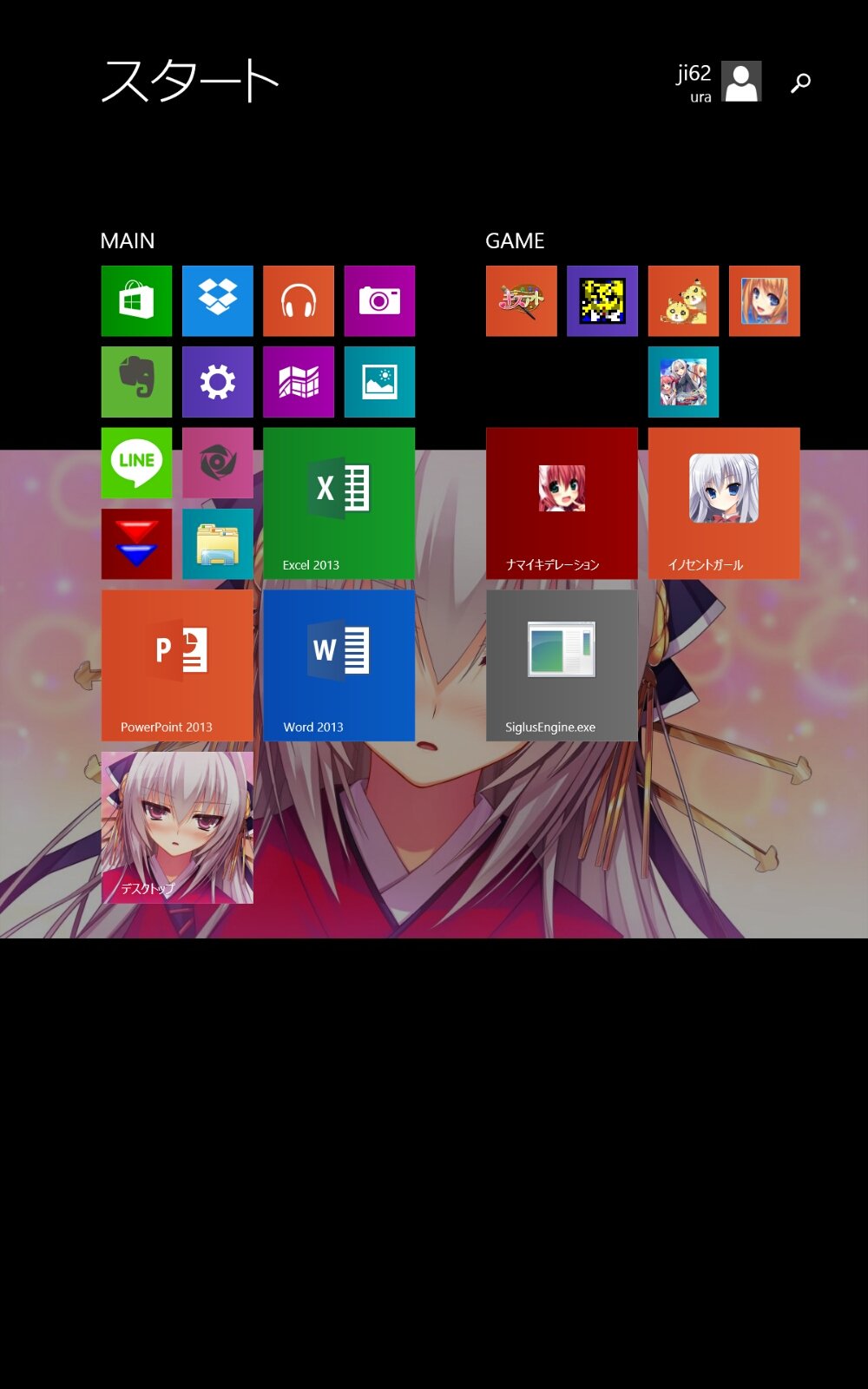The width and height of the screenshot is (868, 1389).
Task: Click the ji62 user name text
Action: (694, 74)
